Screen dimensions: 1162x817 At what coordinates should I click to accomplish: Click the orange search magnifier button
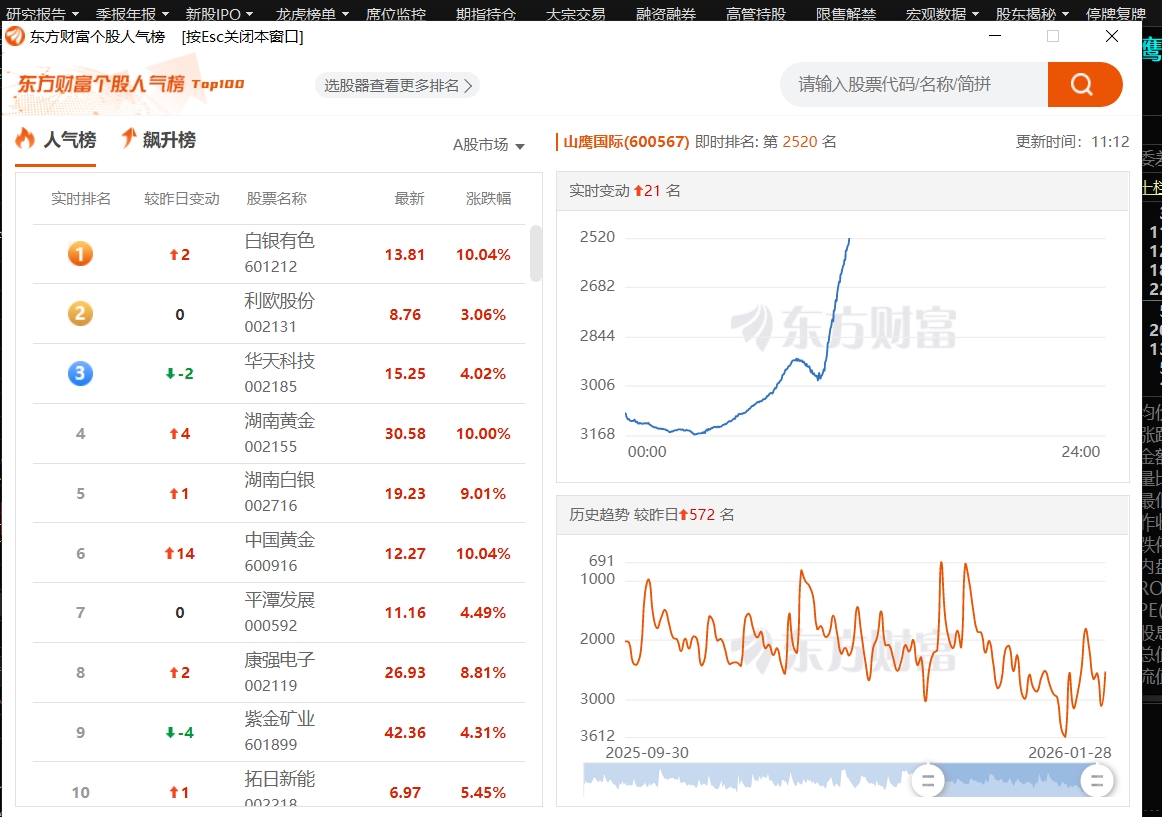[1084, 84]
